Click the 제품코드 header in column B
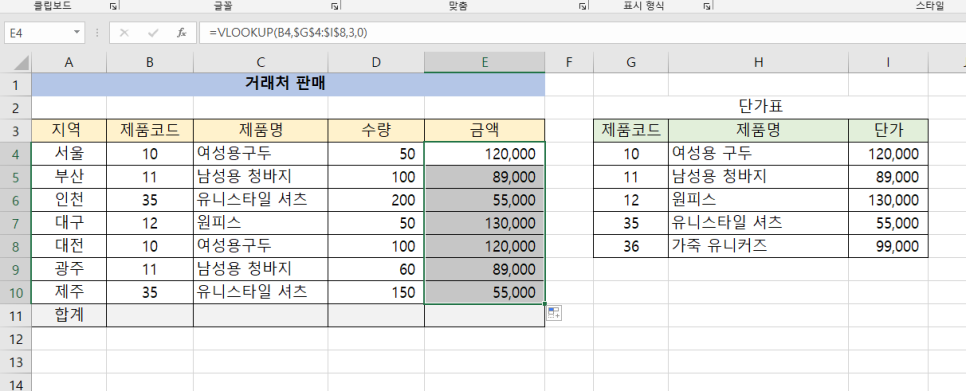The height and width of the screenshot is (391, 966). [x=150, y=130]
